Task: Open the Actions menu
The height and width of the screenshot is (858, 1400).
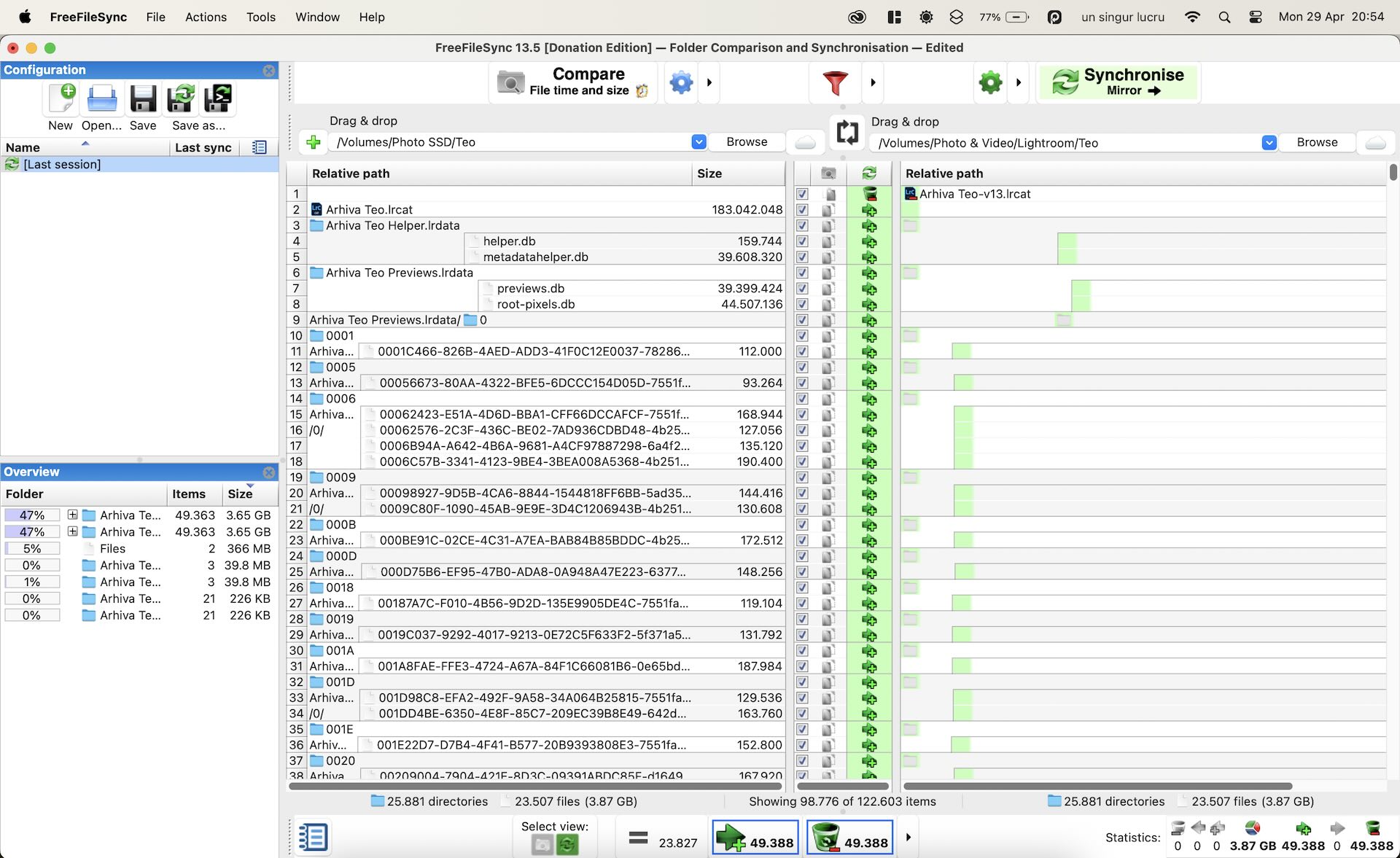Action: click(x=206, y=17)
